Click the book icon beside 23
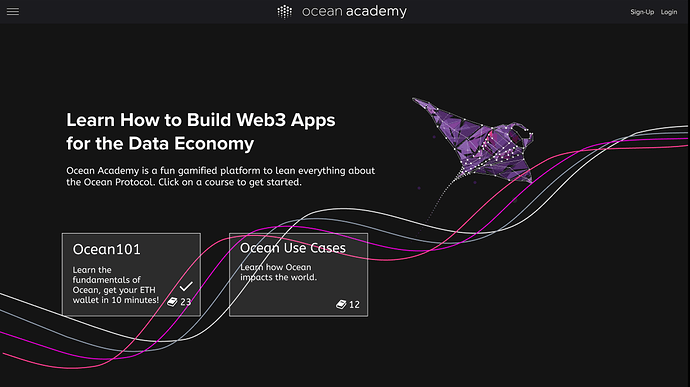Screen dimensions: 690x387 [172, 302]
